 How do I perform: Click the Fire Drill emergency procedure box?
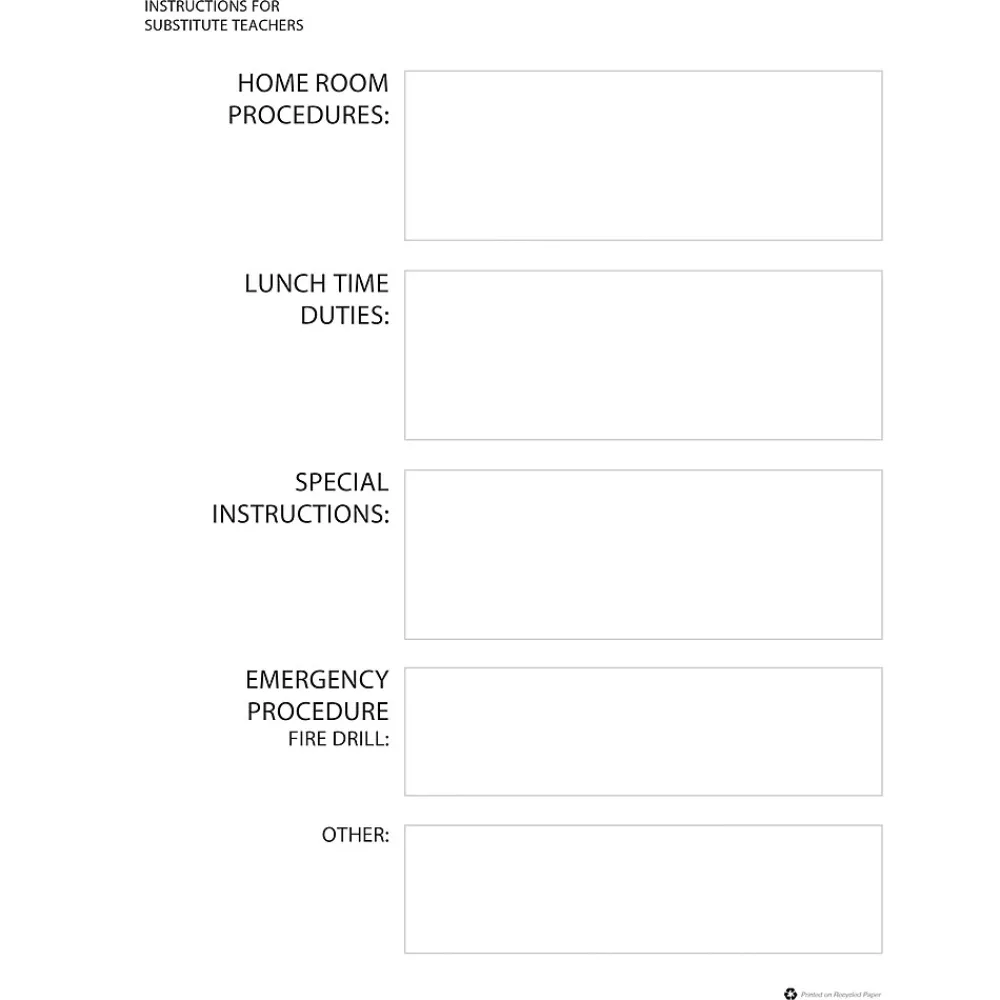tap(643, 732)
